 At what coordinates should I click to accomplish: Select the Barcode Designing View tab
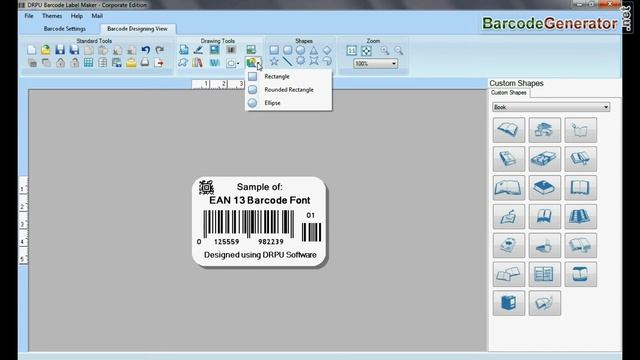137,29
